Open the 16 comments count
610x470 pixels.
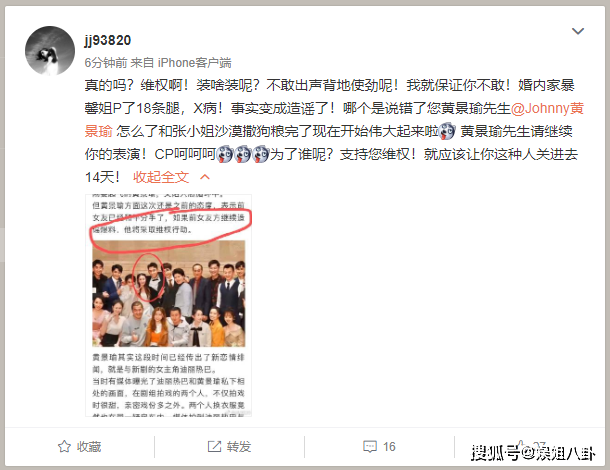coord(389,447)
